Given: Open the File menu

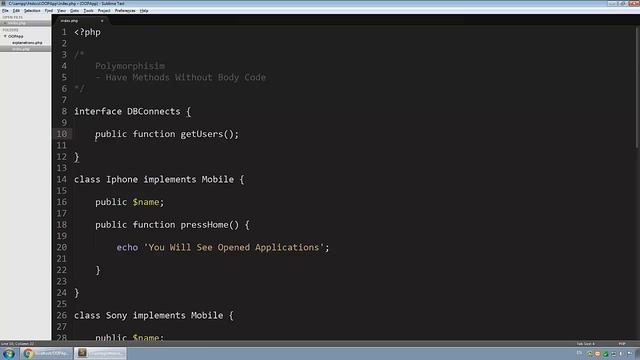Looking at the screenshot, I should pyautogui.click(x=5, y=11).
